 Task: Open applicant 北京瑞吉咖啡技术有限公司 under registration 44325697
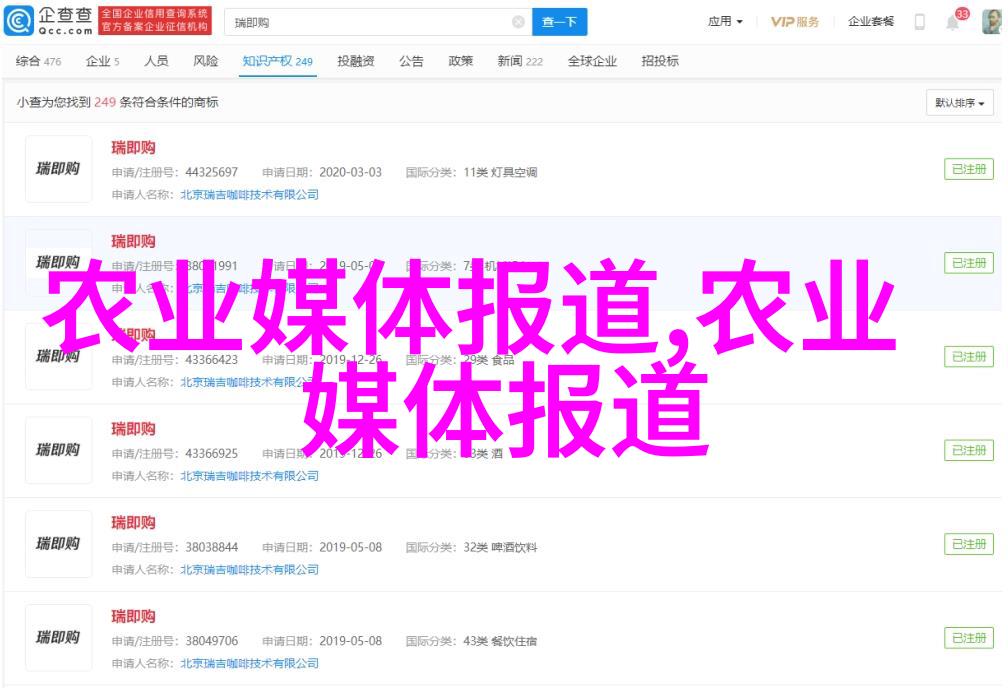(249, 195)
